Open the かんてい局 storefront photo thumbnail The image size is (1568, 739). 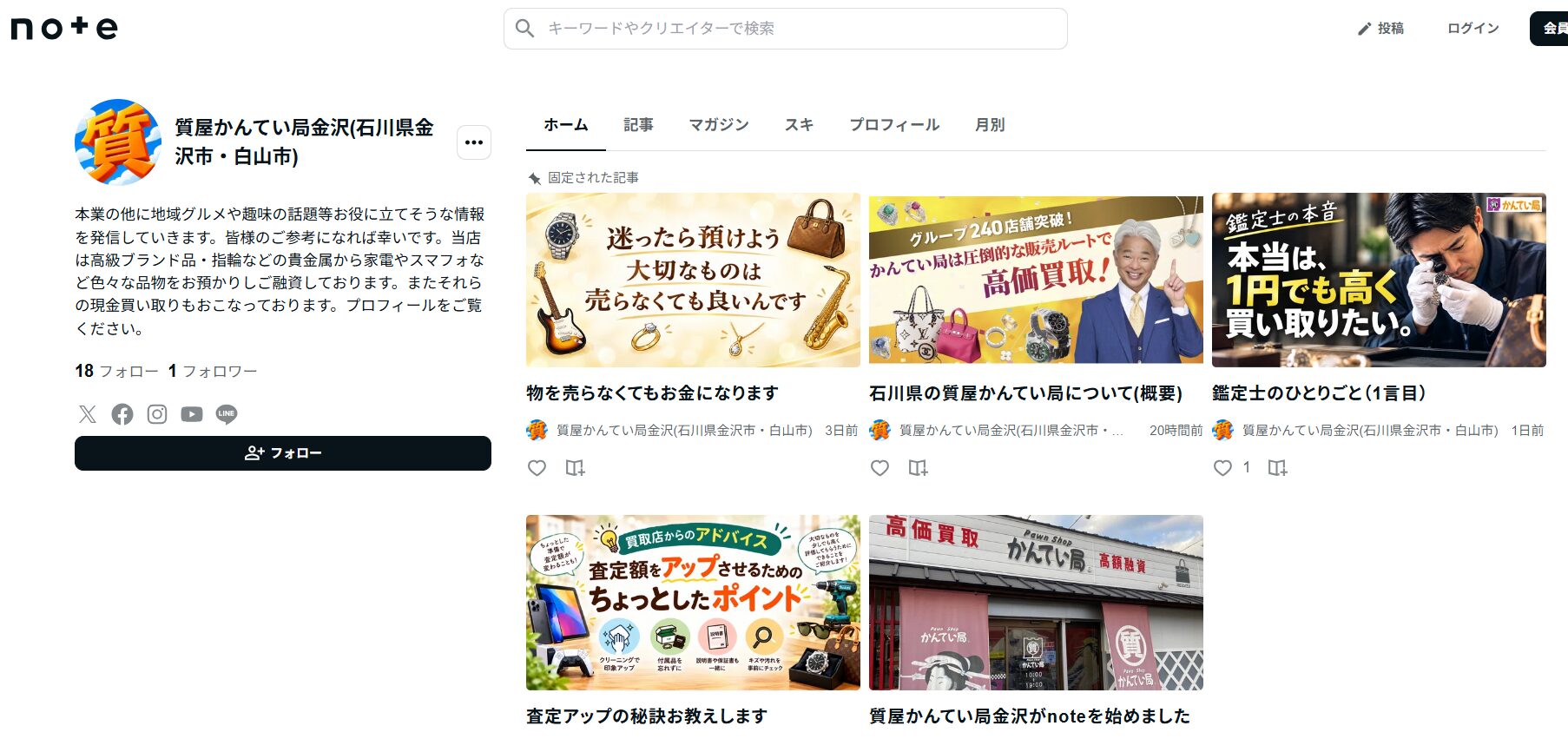(1036, 603)
